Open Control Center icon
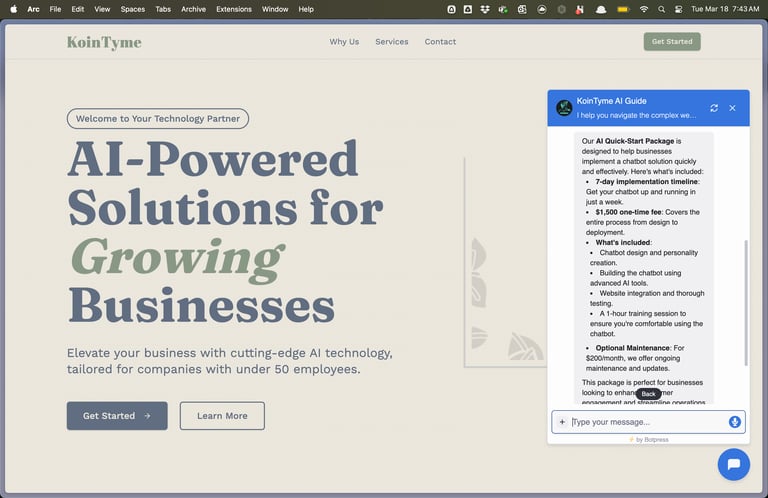Viewport: 768px width, 498px height. pos(678,9)
